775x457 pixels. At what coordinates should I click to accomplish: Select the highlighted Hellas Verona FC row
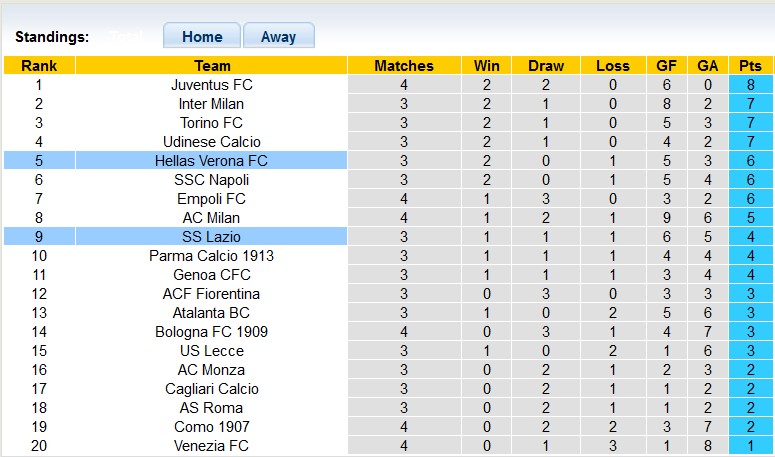(212, 161)
